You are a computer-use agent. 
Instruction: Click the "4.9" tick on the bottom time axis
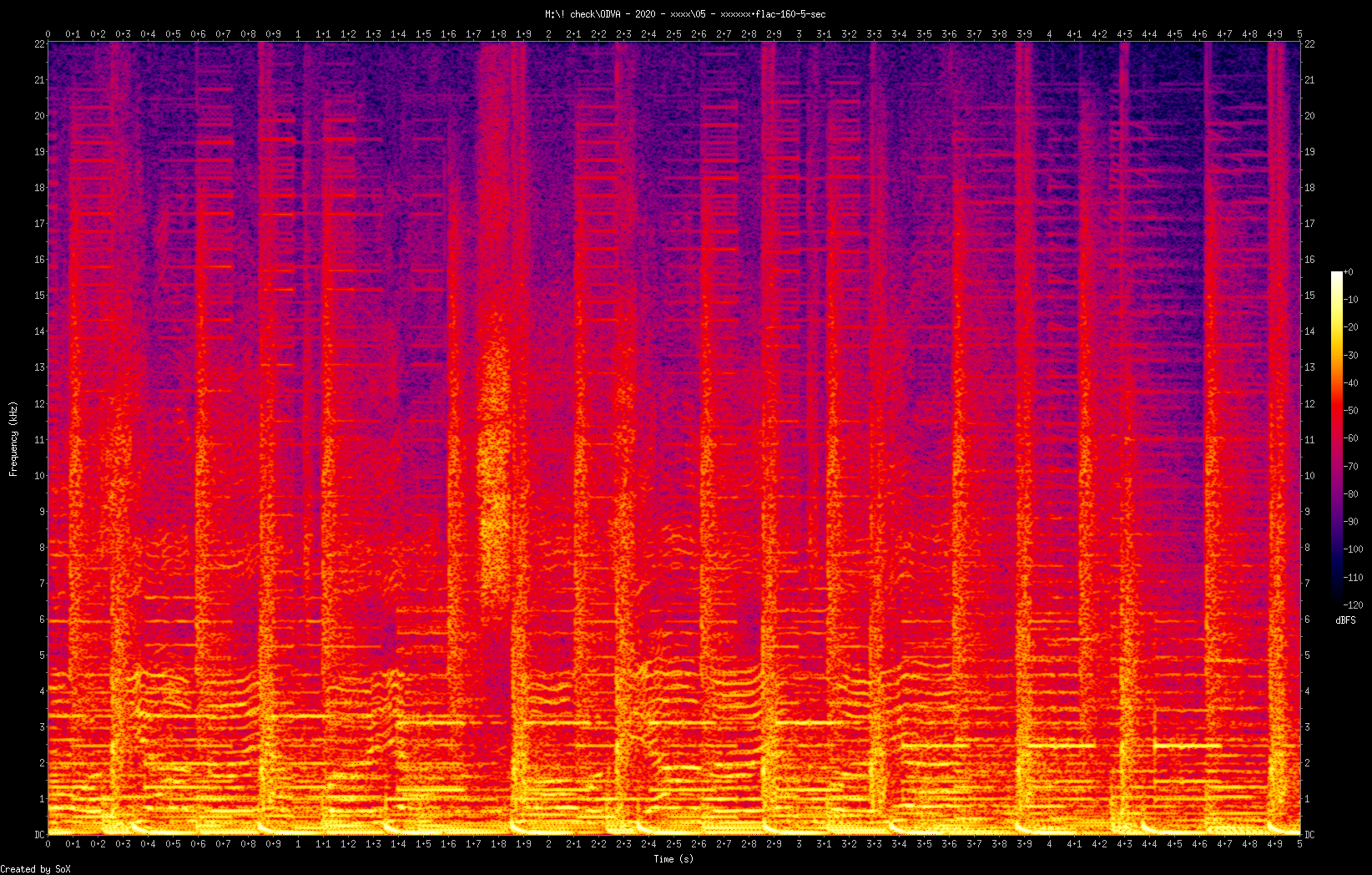point(1274,844)
